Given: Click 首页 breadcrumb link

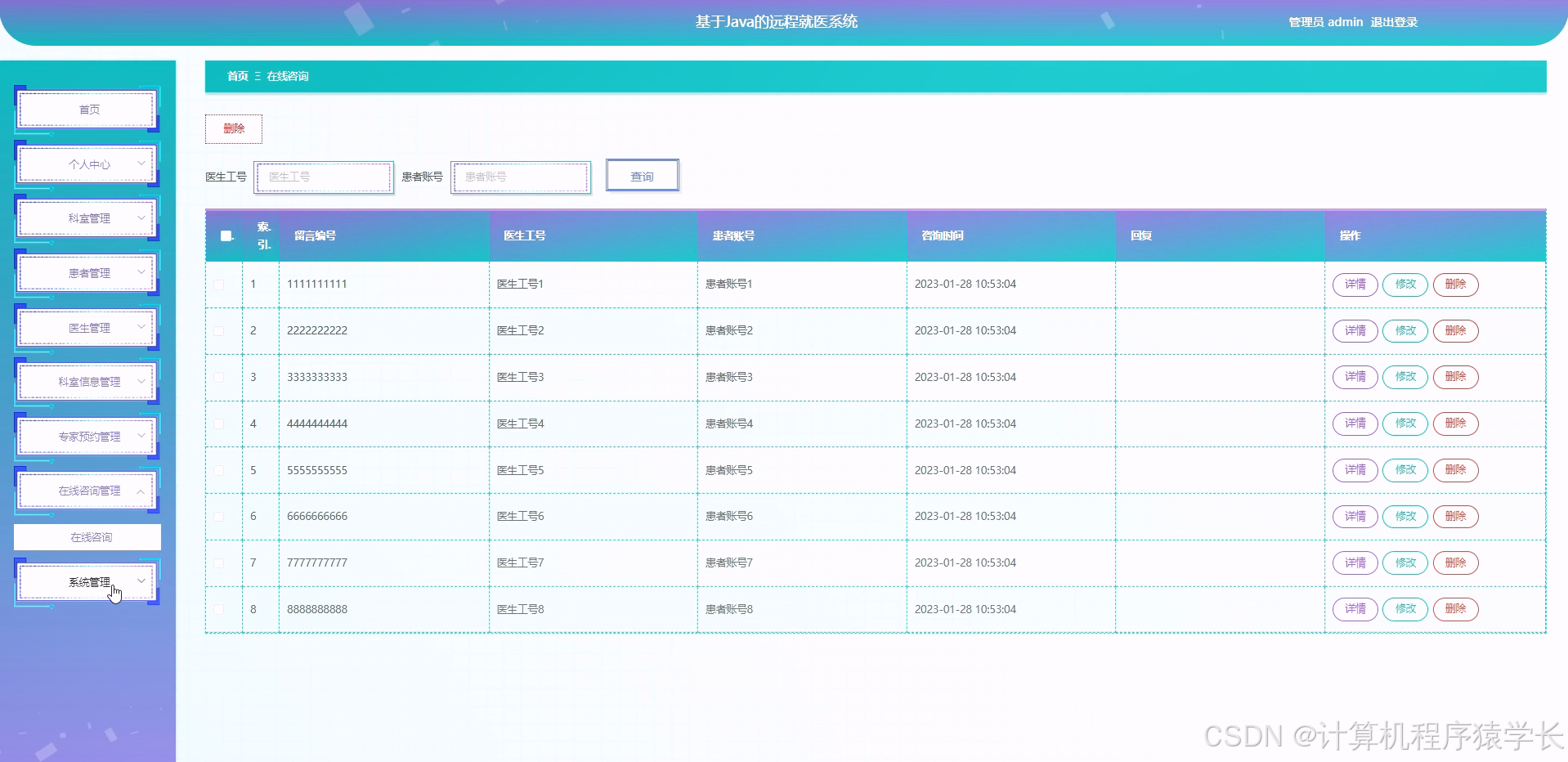Looking at the screenshot, I should point(238,76).
